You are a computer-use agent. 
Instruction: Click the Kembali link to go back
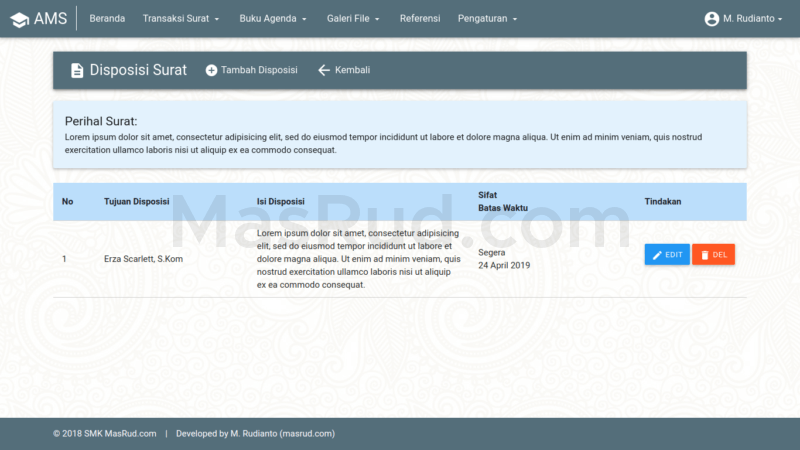(x=353, y=70)
